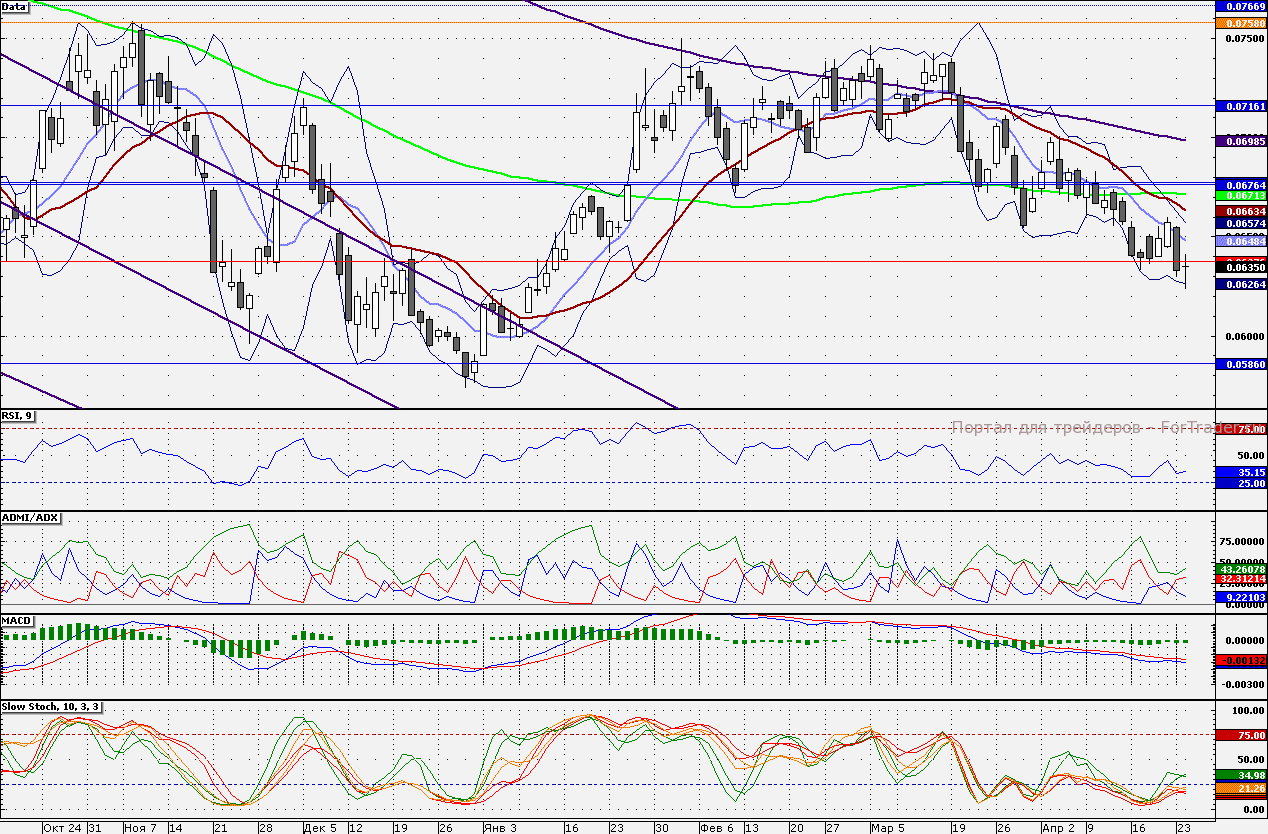This screenshot has width=1268, height=834.
Task: Select the 0.05860 support level price tag
Action: tap(1240, 365)
